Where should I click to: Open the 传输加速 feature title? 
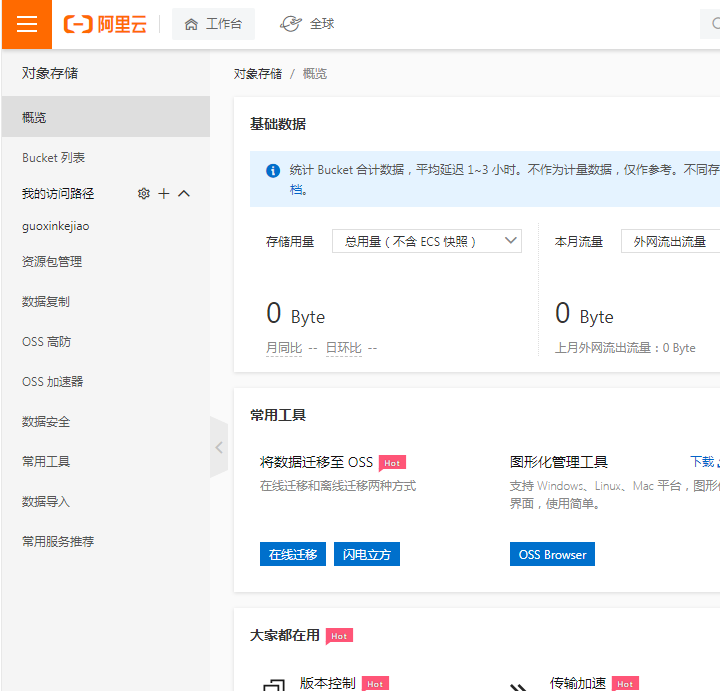click(578, 683)
